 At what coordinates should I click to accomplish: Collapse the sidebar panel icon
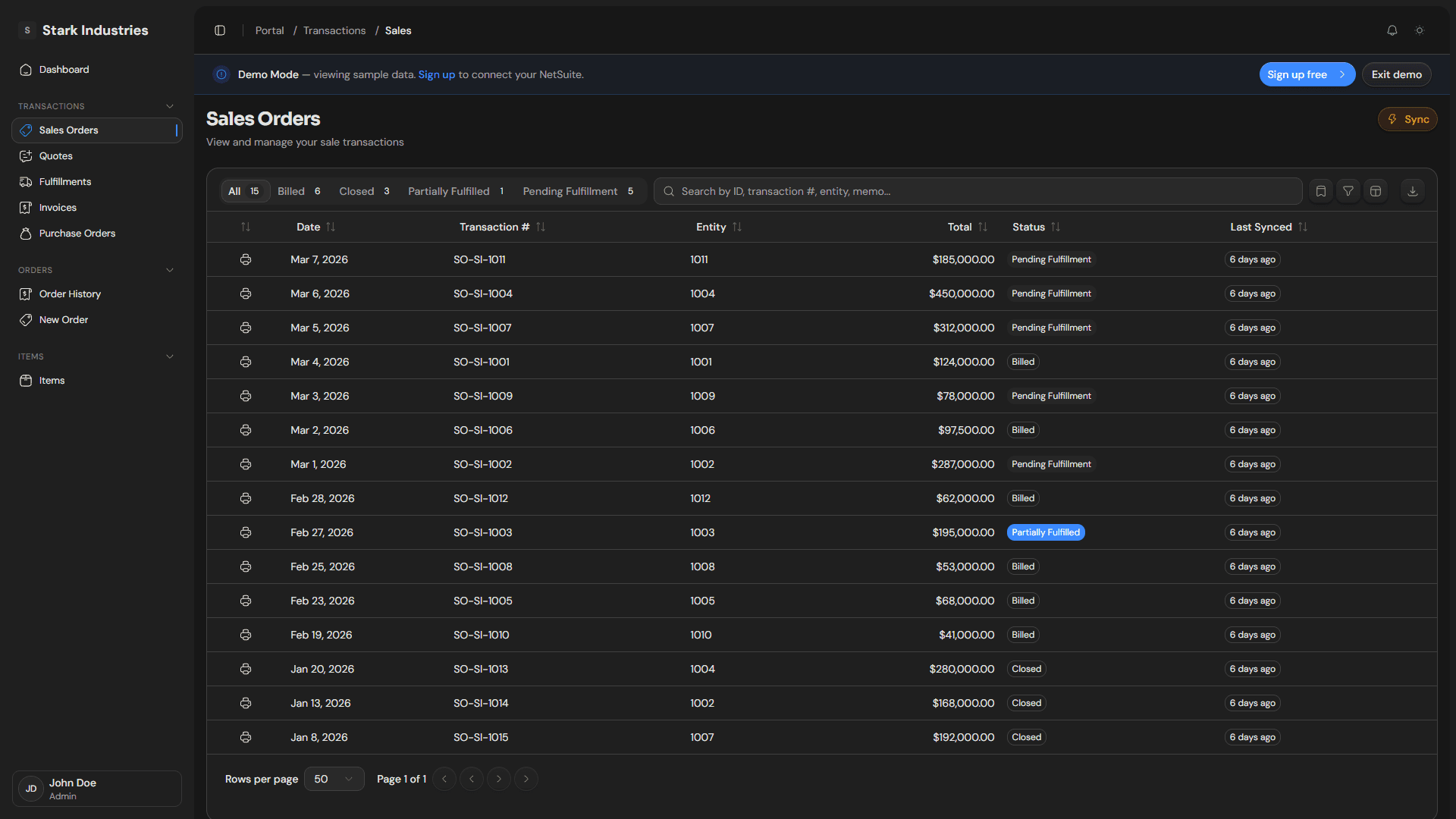click(220, 30)
